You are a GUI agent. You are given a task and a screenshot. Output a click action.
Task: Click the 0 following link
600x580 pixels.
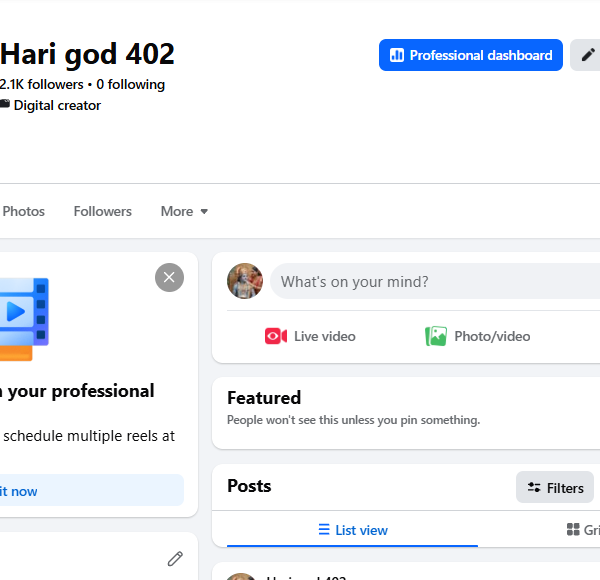[130, 84]
